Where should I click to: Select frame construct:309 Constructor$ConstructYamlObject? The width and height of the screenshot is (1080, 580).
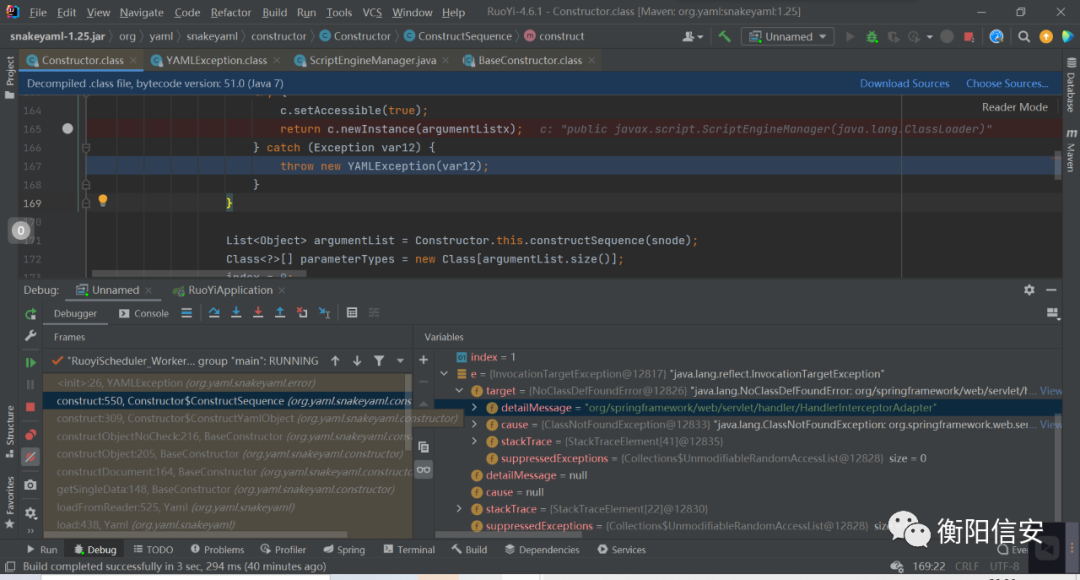228,418
